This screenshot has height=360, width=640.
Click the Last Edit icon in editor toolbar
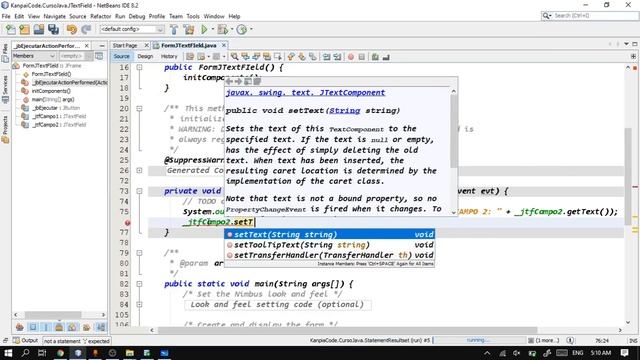[190, 57]
